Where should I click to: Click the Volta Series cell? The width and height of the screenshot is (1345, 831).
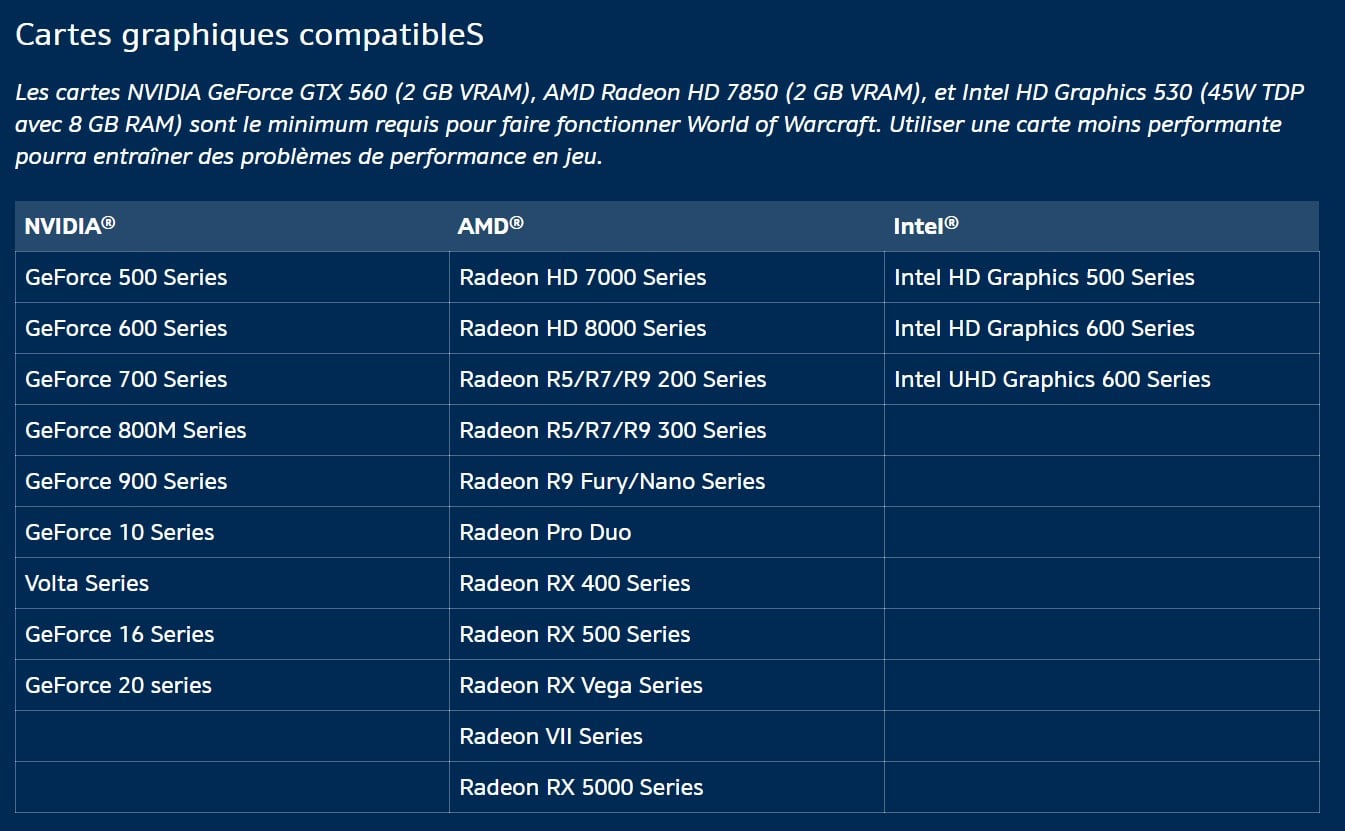click(x=87, y=583)
